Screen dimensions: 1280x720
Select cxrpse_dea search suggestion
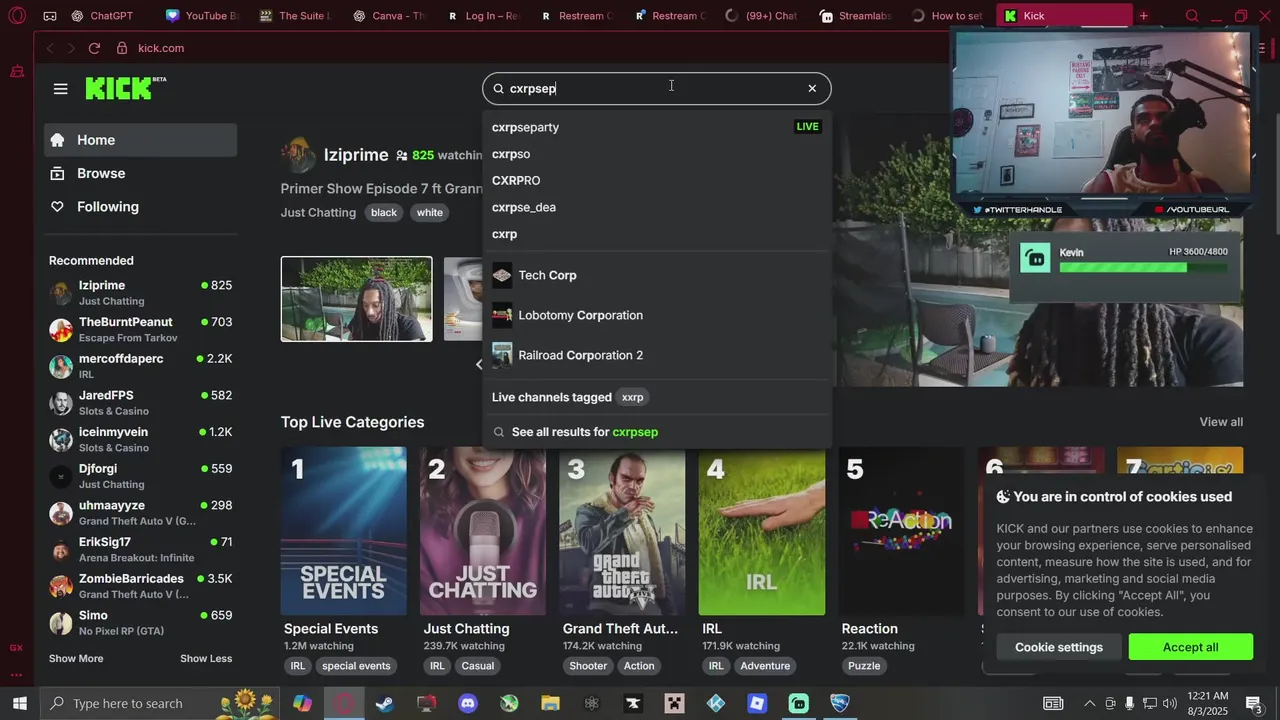(656, 207)
